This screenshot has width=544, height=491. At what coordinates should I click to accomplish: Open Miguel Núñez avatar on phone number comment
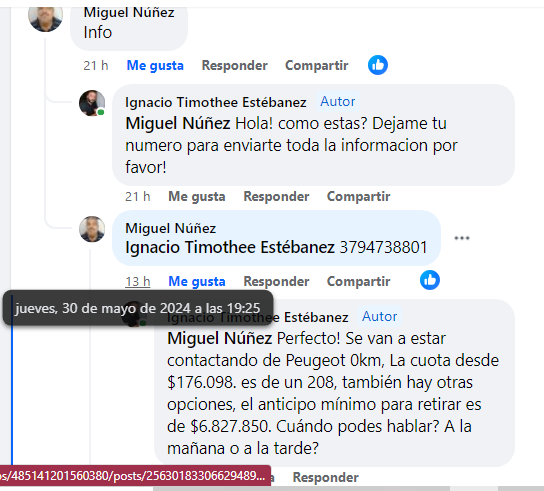pos(92,229)
